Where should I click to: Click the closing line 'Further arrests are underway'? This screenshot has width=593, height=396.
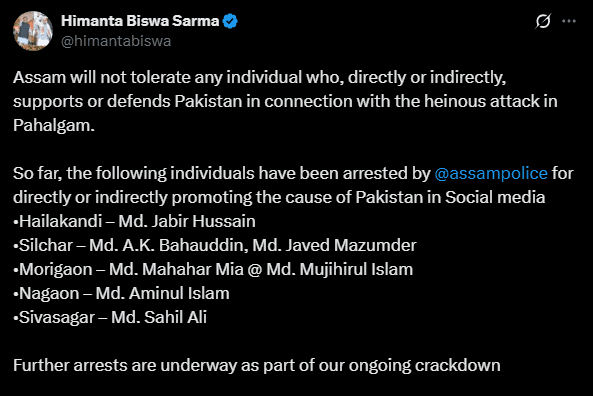coord(256,365)
